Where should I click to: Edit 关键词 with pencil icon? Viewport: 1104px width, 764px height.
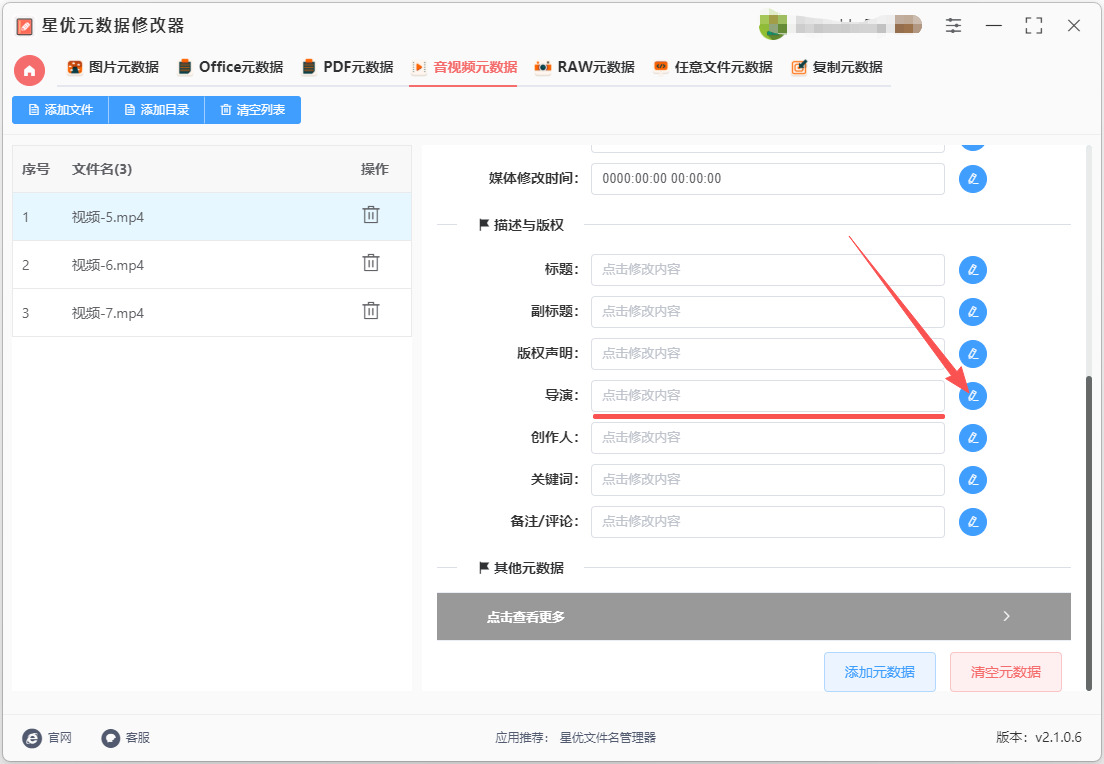tap(973, 480)
